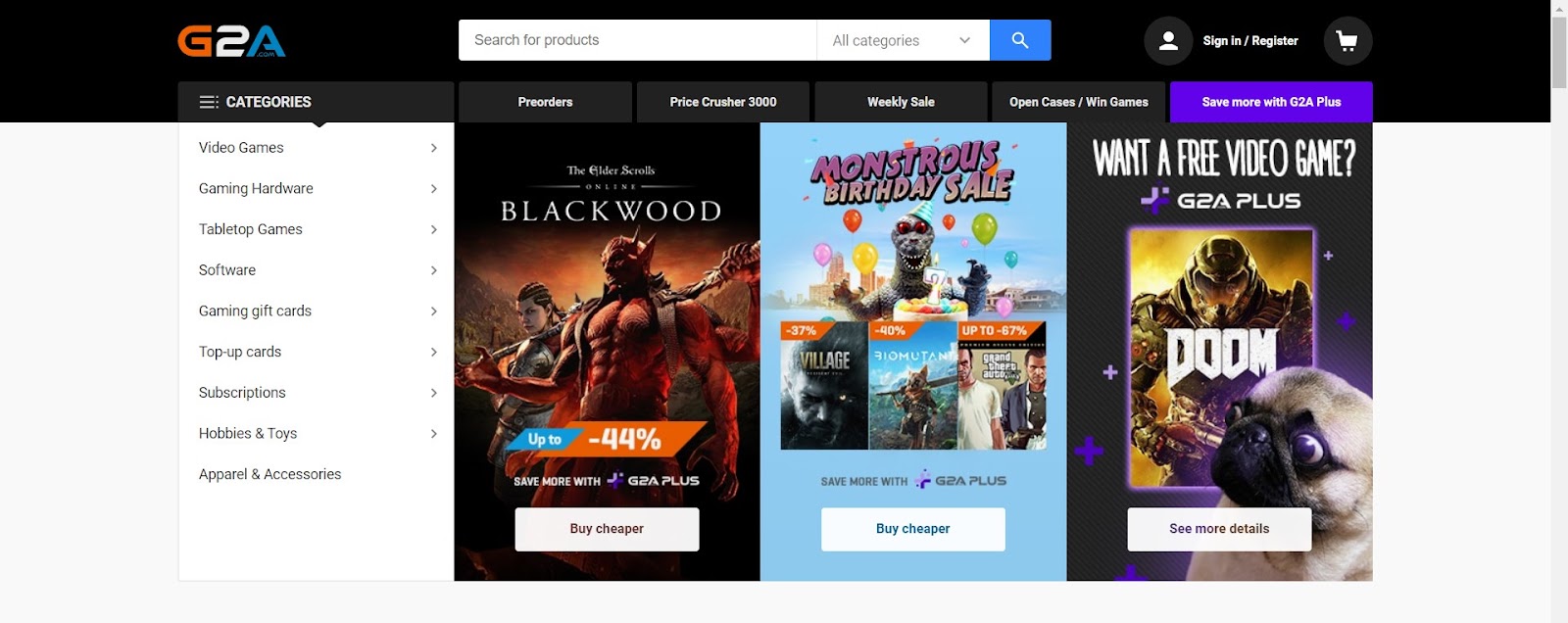The width and height of the screenshot is (1568, 623).
Task: Expand the Tabletop Games chevron
Action: click(433, 229)
